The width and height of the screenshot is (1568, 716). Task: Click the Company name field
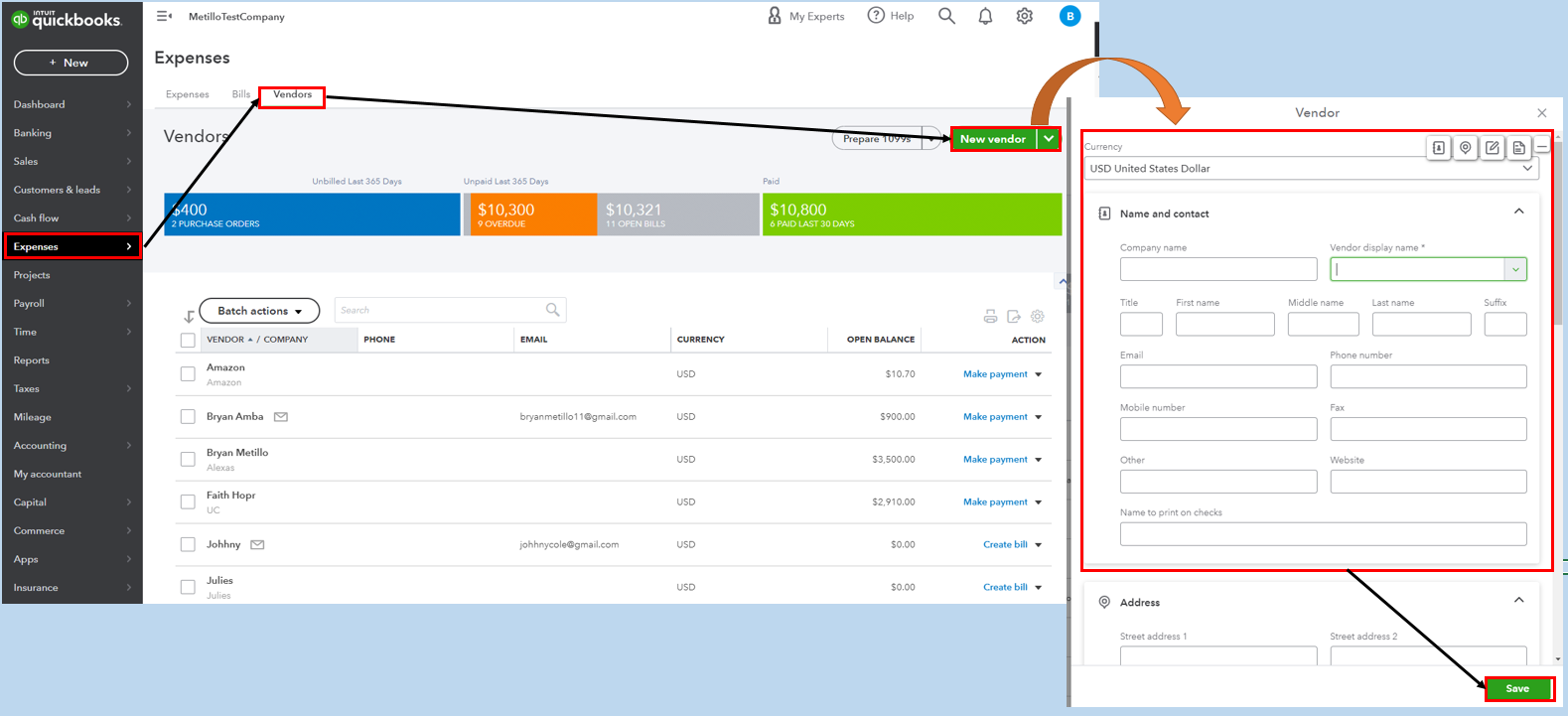point(1218,269)
